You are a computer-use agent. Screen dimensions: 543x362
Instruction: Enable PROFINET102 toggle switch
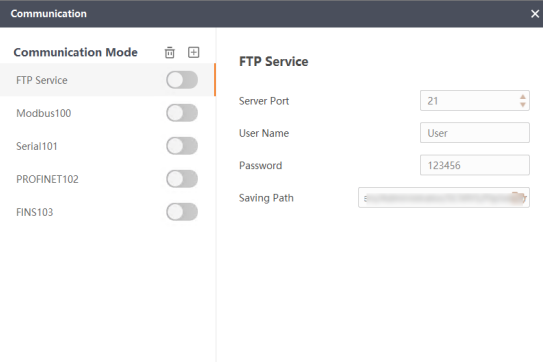[182, 179]
